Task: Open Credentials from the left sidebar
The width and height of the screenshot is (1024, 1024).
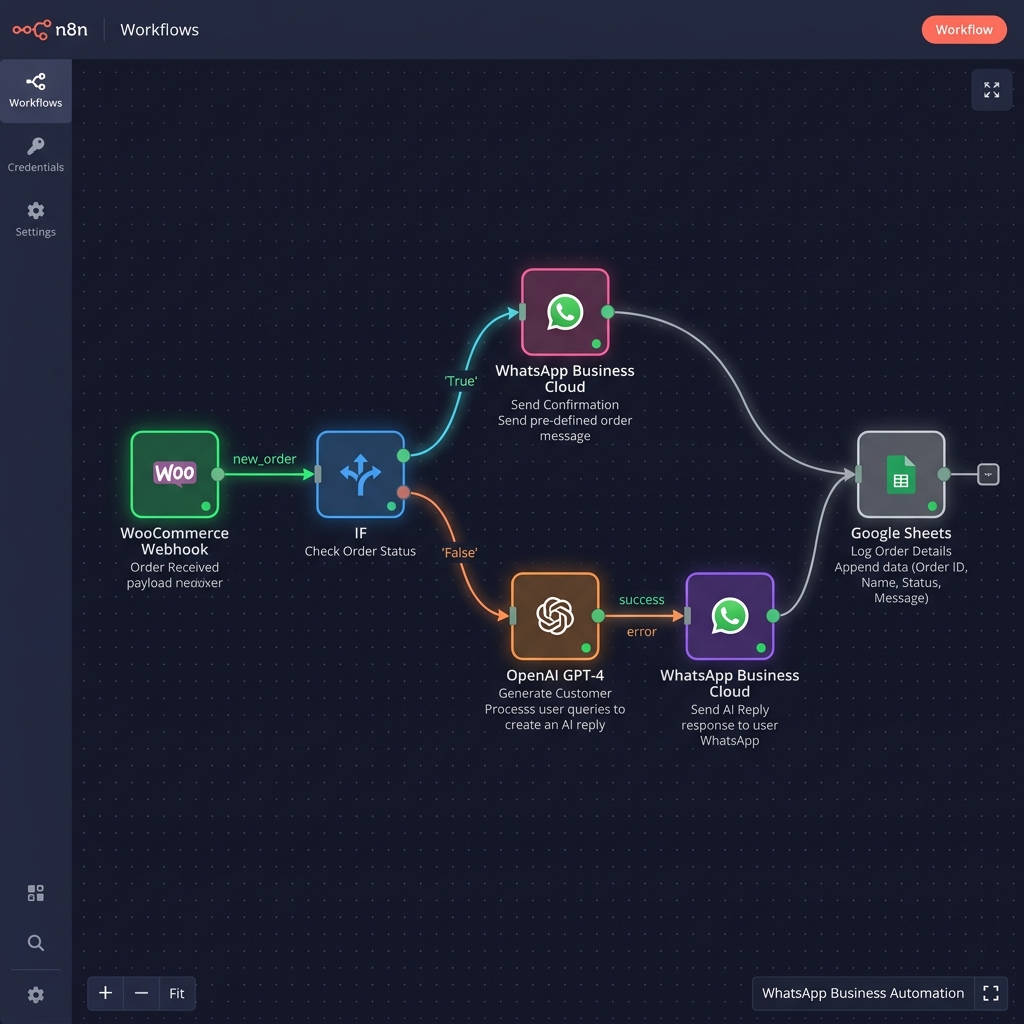Action: (35, 154)
